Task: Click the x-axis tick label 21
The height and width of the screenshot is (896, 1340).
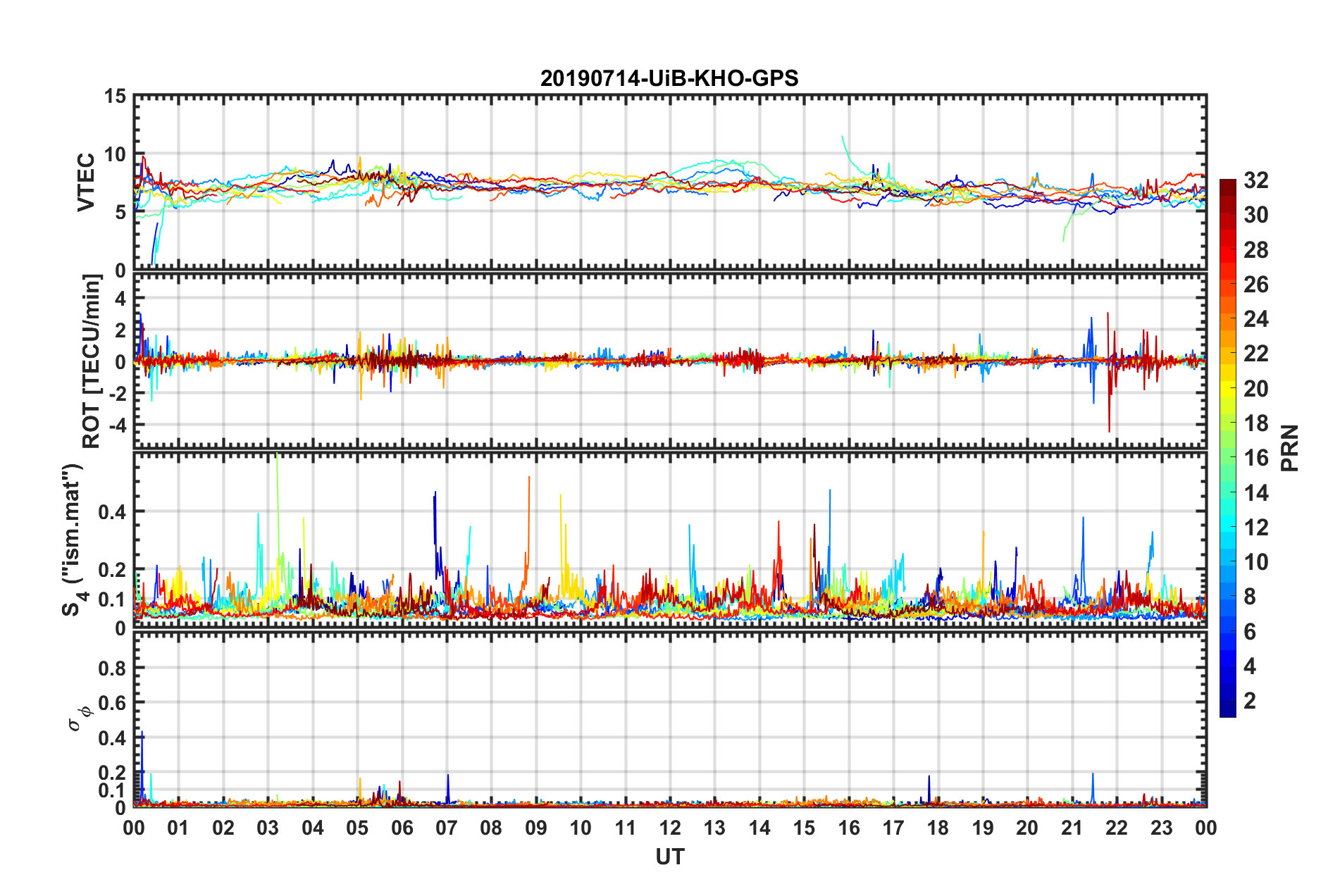Action: (1072, 828)
